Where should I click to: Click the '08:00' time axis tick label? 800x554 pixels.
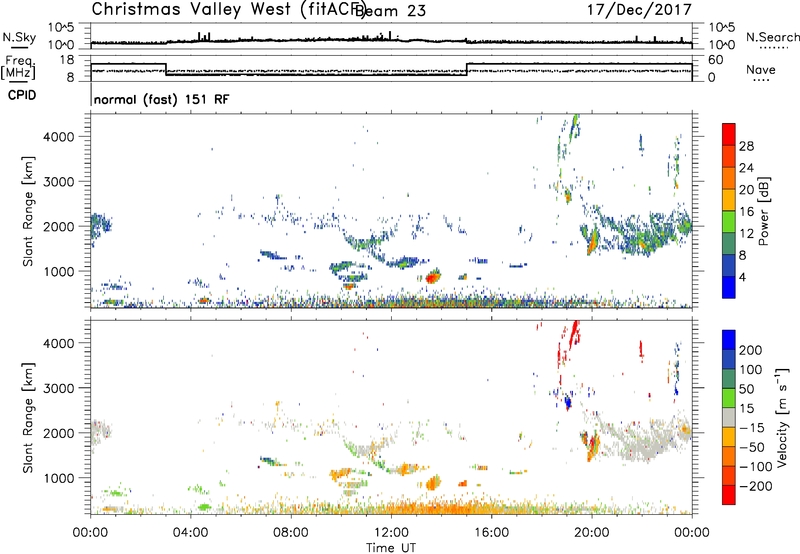click(x=291, y=533)
